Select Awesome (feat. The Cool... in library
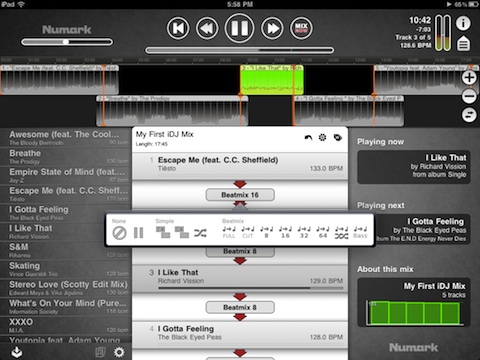Image resolution: width=480 pixels, height=360 pixels. pyautogui.click(x=66, y=137)
